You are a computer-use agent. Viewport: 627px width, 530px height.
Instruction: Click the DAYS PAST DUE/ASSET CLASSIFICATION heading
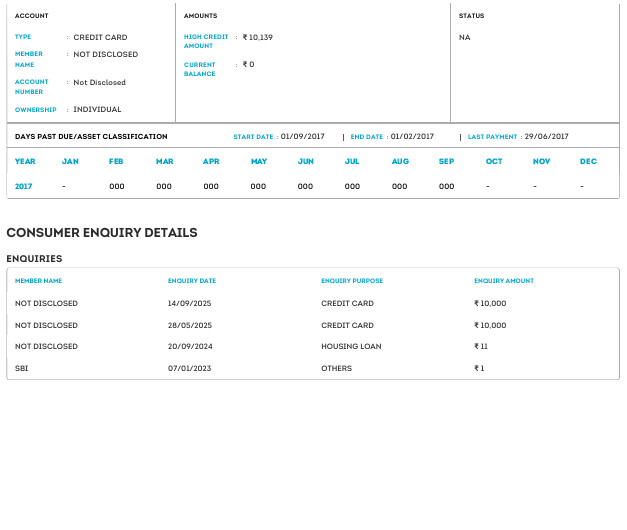pyautogui.click(x=91, y=136)
